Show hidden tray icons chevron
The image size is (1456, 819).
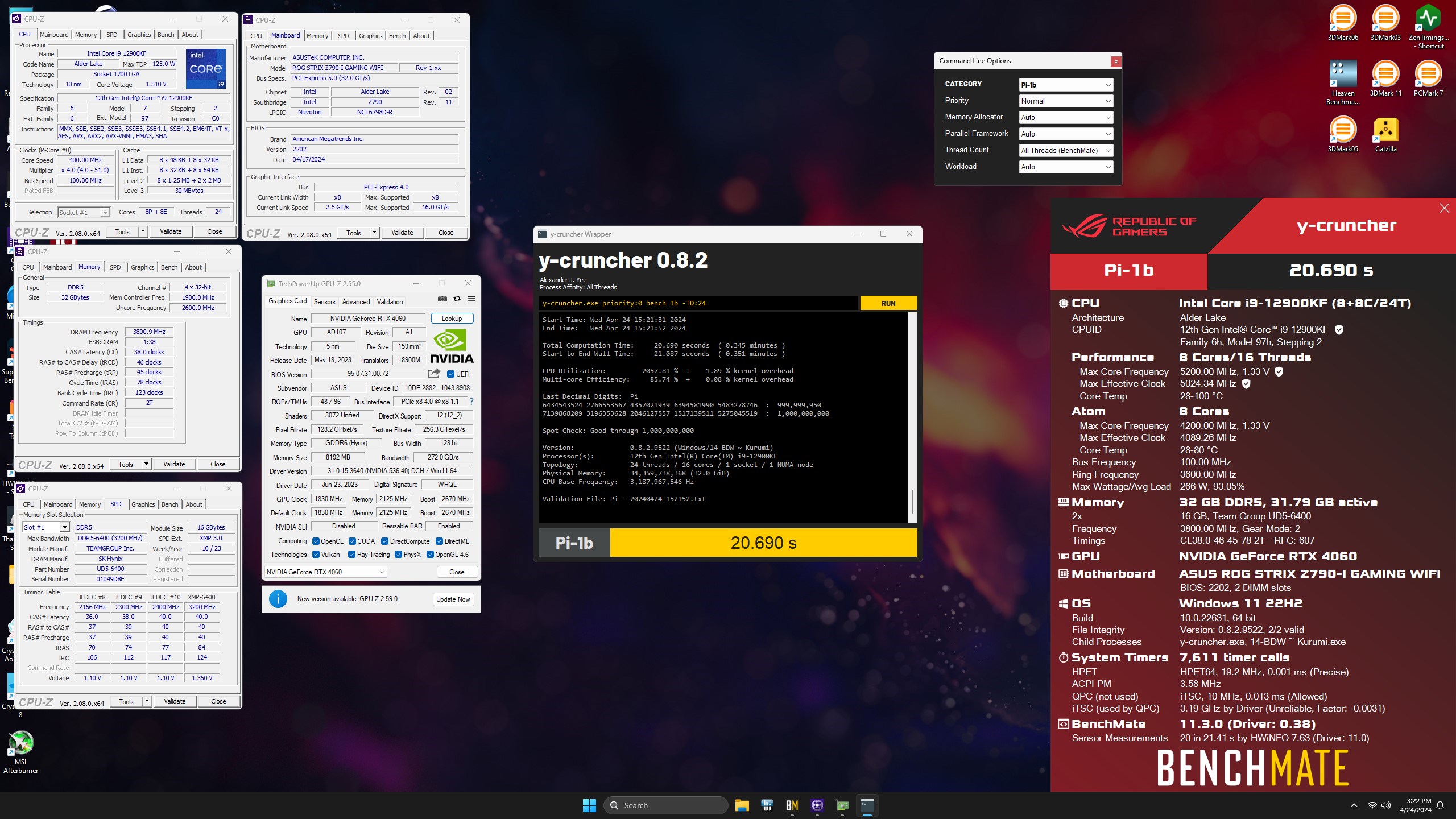point(1354,805)
